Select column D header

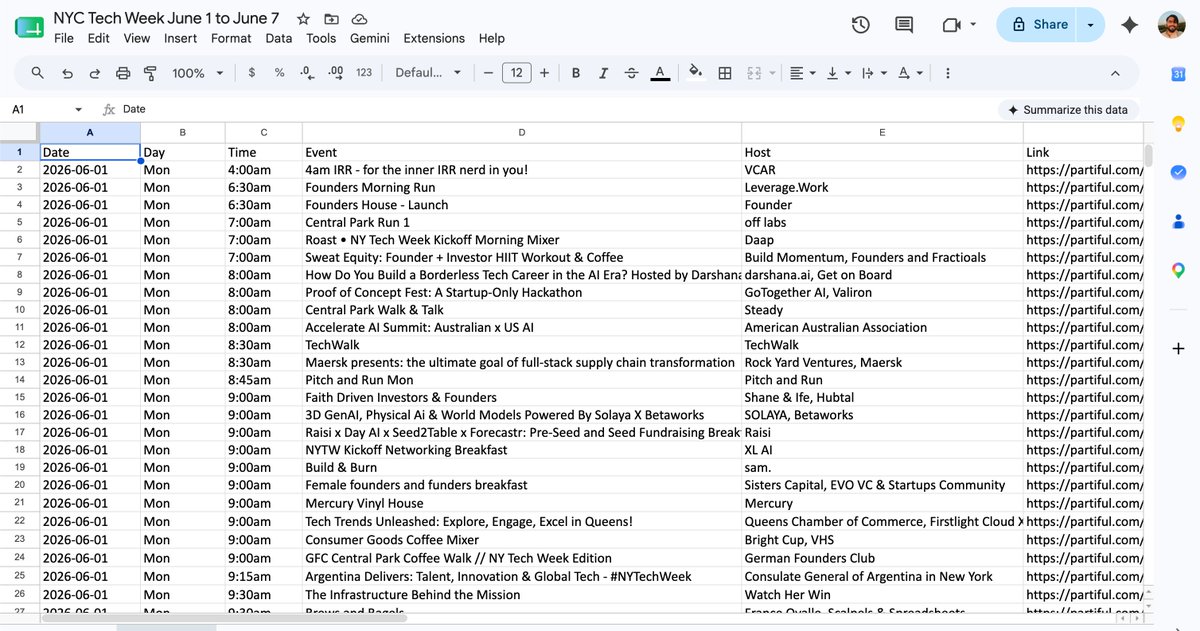522,132
